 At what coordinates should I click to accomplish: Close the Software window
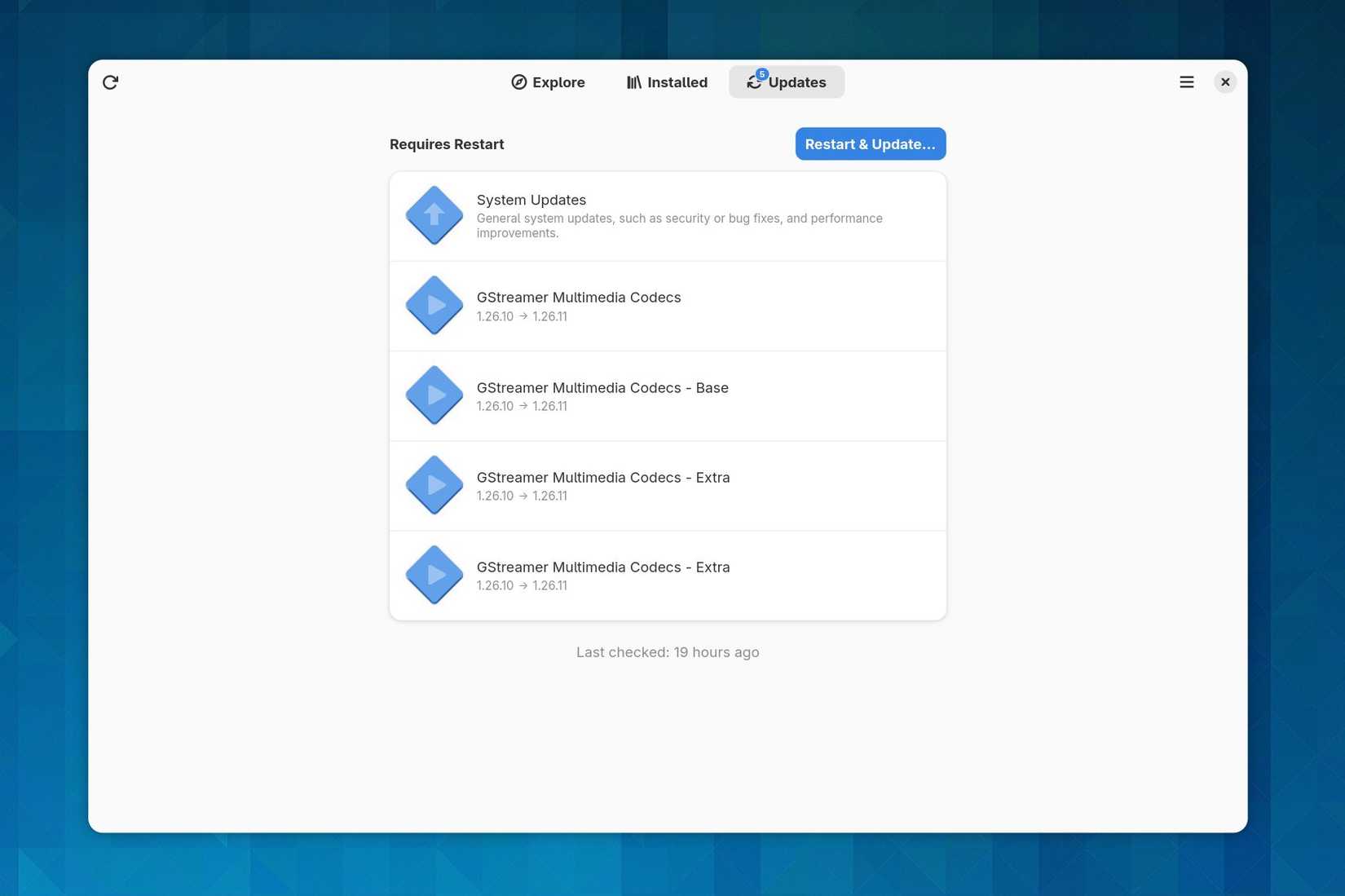coord(1224,82)
